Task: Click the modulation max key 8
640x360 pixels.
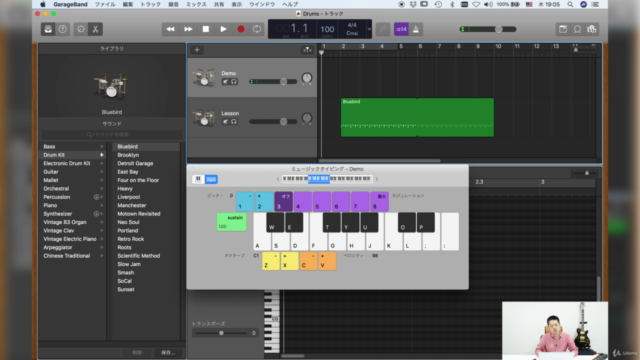Action: click(x=380, y=201)
